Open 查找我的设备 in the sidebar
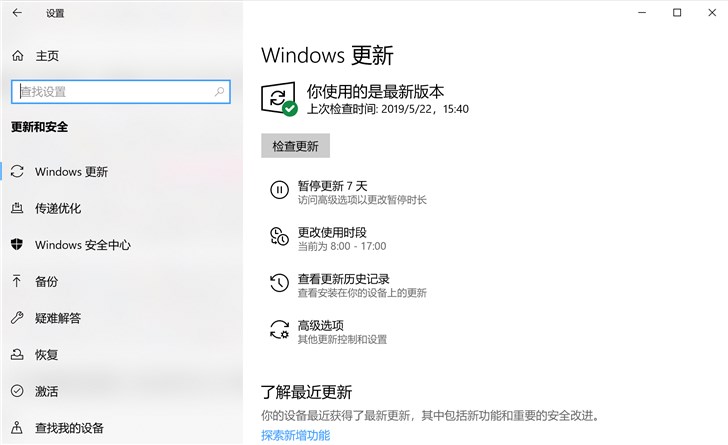 coord(69,428)
